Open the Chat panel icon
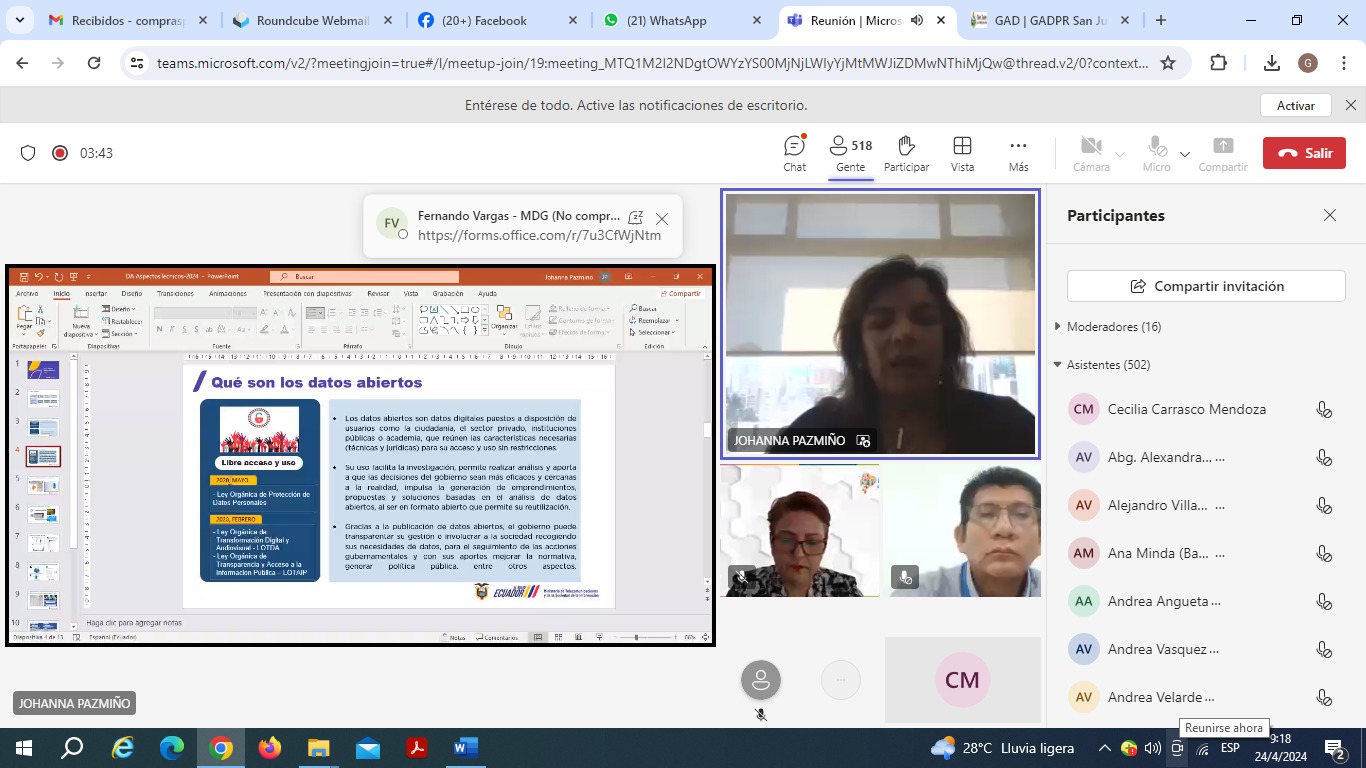Screen dimensions: 1366x768 coord(794,147)
